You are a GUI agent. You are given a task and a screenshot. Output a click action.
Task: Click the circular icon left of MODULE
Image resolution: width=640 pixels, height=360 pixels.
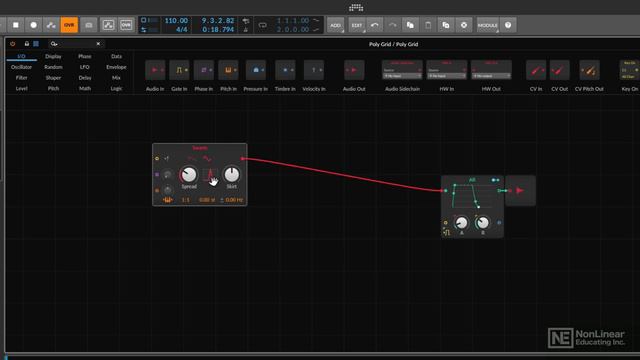(464, 25)
